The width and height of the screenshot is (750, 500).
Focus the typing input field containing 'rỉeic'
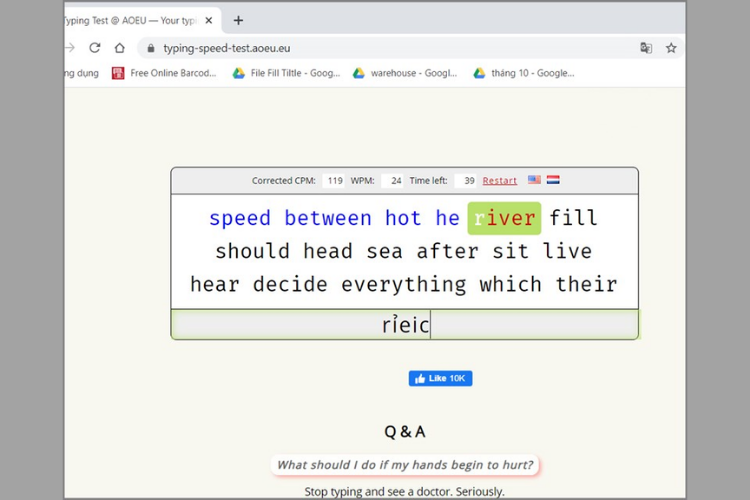point(405,325)
